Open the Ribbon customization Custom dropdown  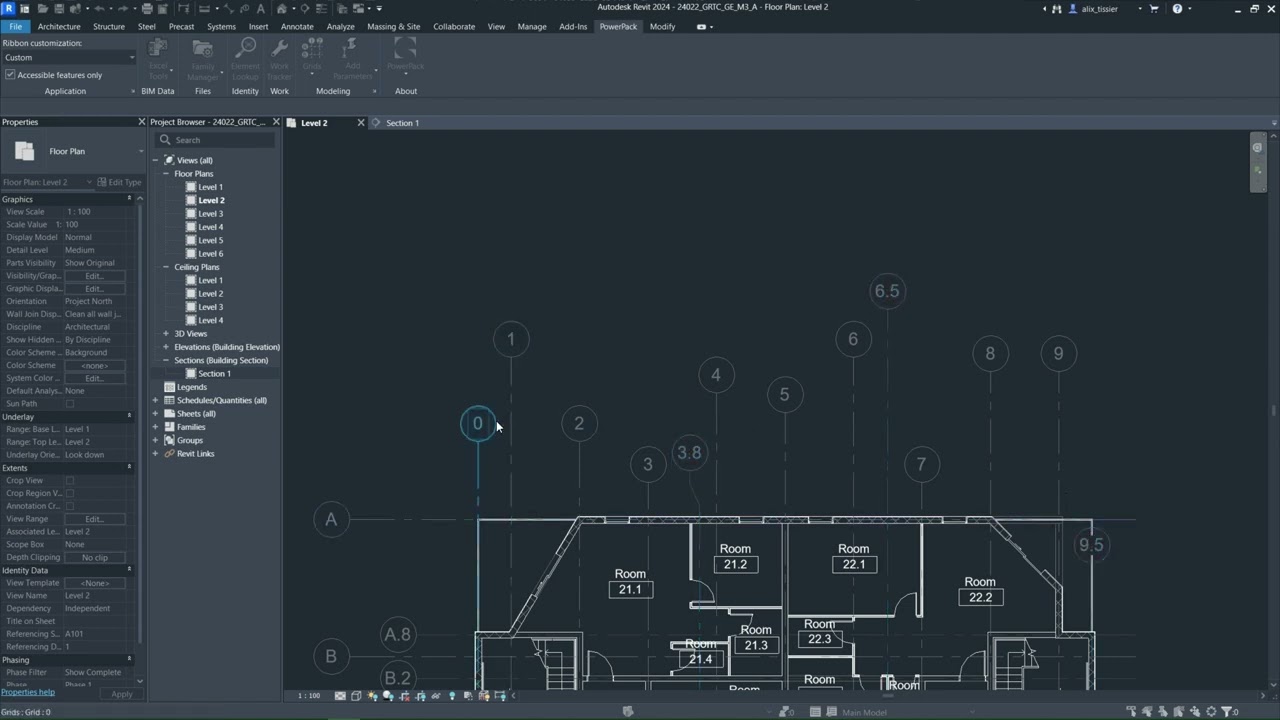tap(68, 57)
